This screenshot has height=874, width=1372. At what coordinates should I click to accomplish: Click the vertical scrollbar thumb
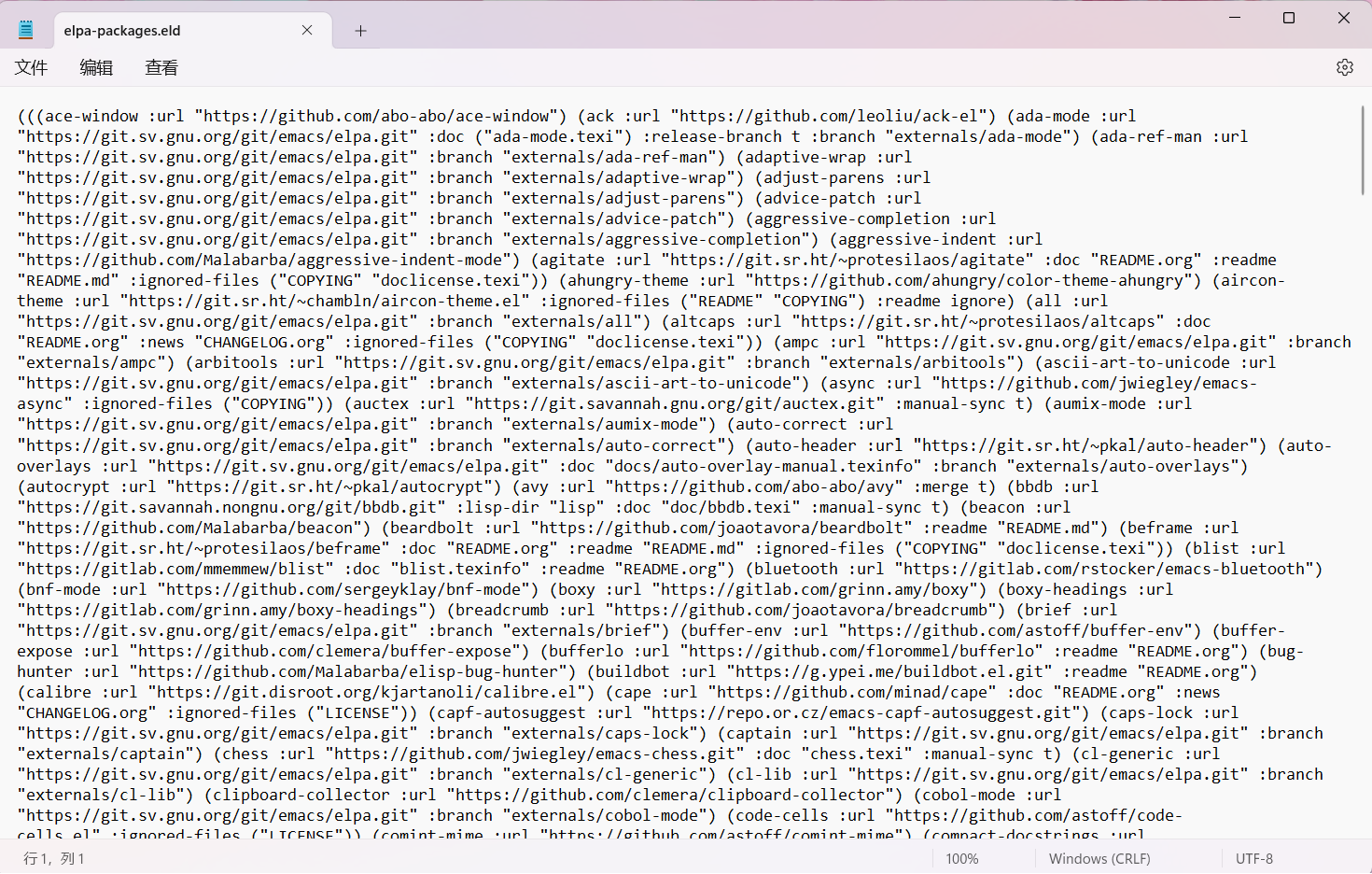[1363, 149]
